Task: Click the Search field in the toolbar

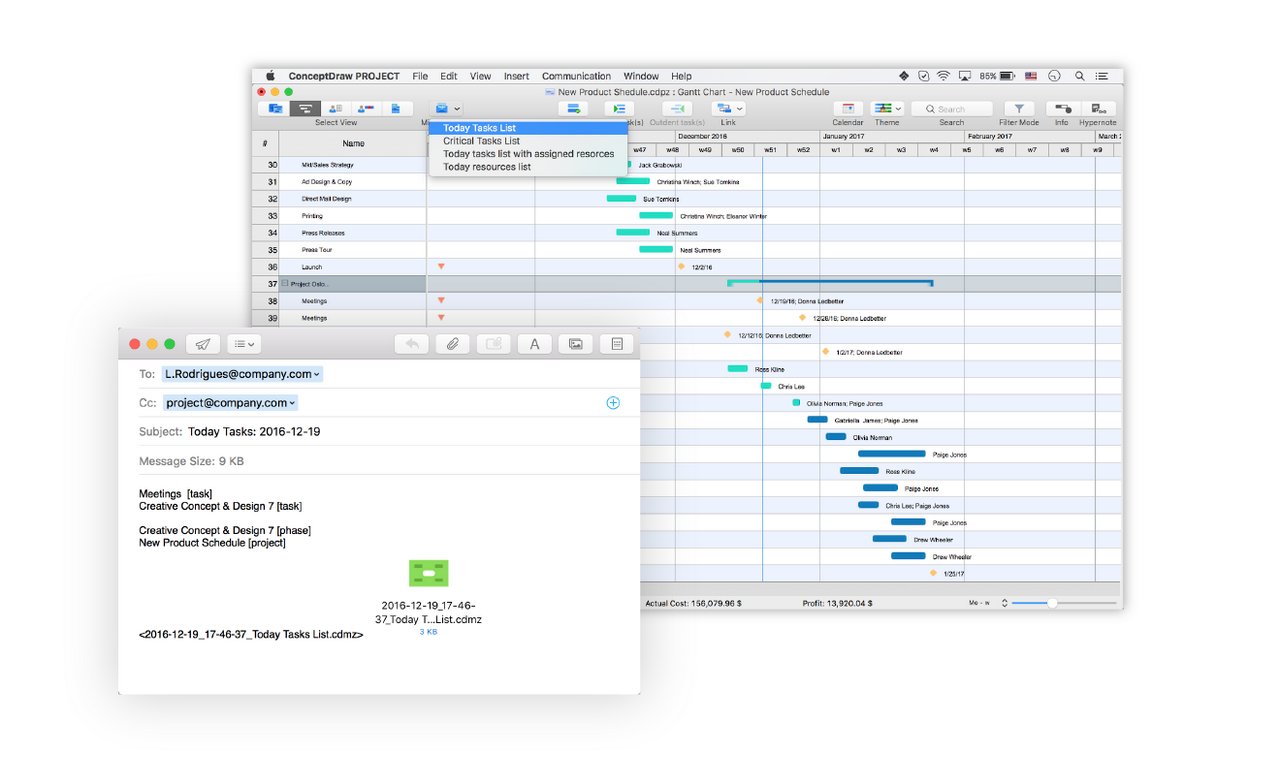Action: pos(952,109)
